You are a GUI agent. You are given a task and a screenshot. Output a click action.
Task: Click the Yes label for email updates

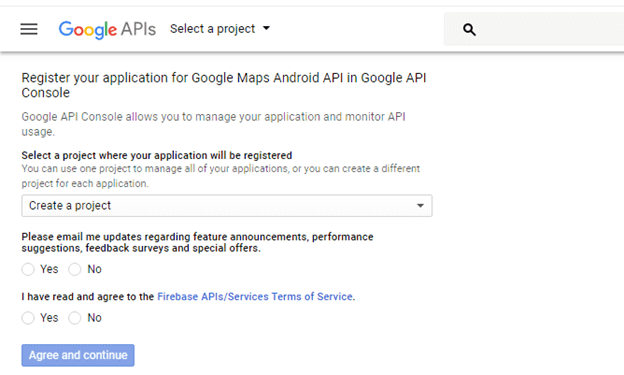[x=49, y=269]
